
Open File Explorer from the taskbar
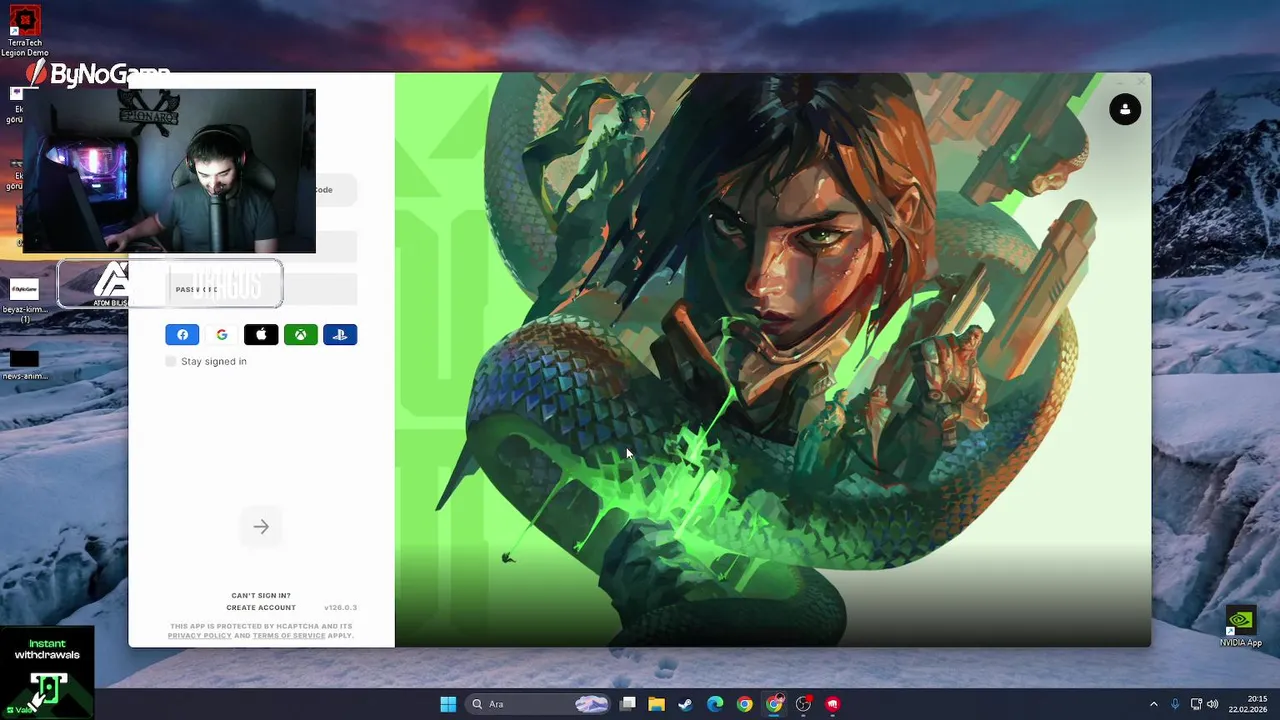point(657,704)
